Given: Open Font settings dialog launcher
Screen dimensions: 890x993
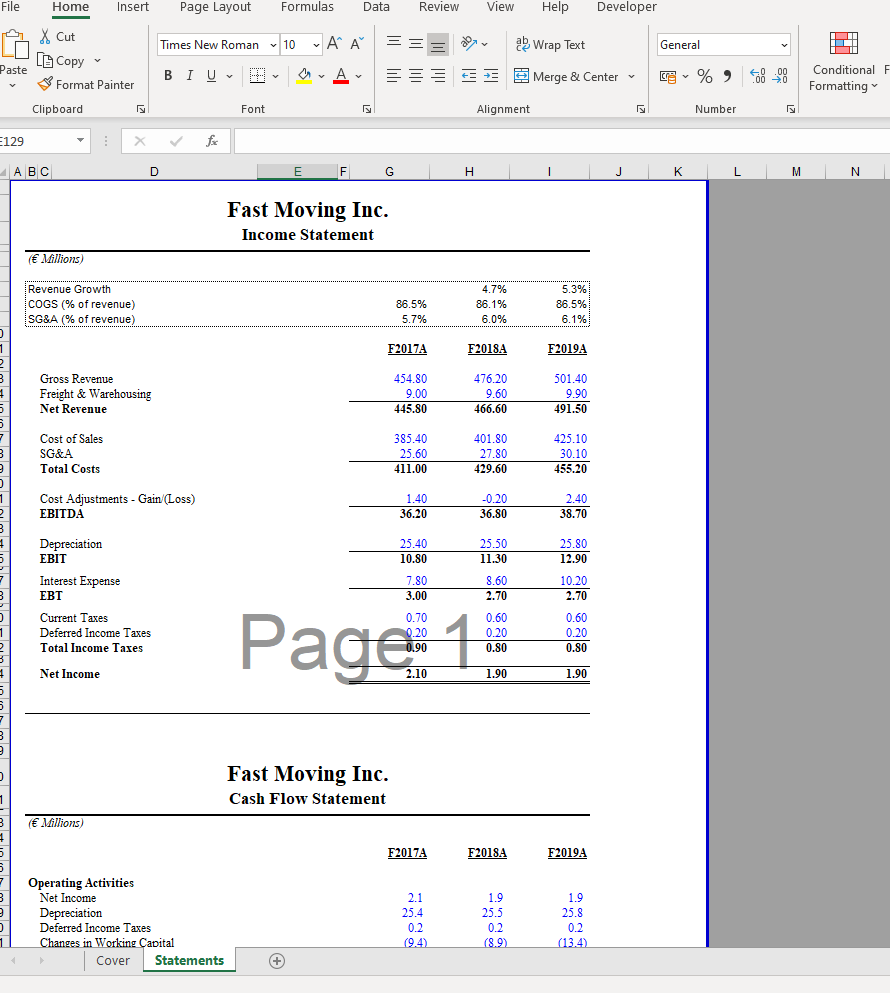Looking at the screenshot, I should click(x=367, y=109).
